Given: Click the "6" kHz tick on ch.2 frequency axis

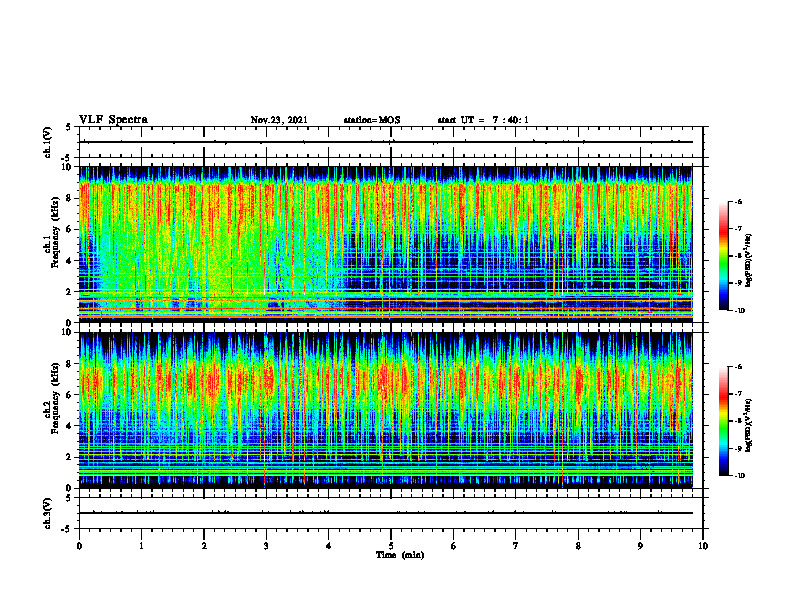Looking at the screenshot, I should point(70,395).
